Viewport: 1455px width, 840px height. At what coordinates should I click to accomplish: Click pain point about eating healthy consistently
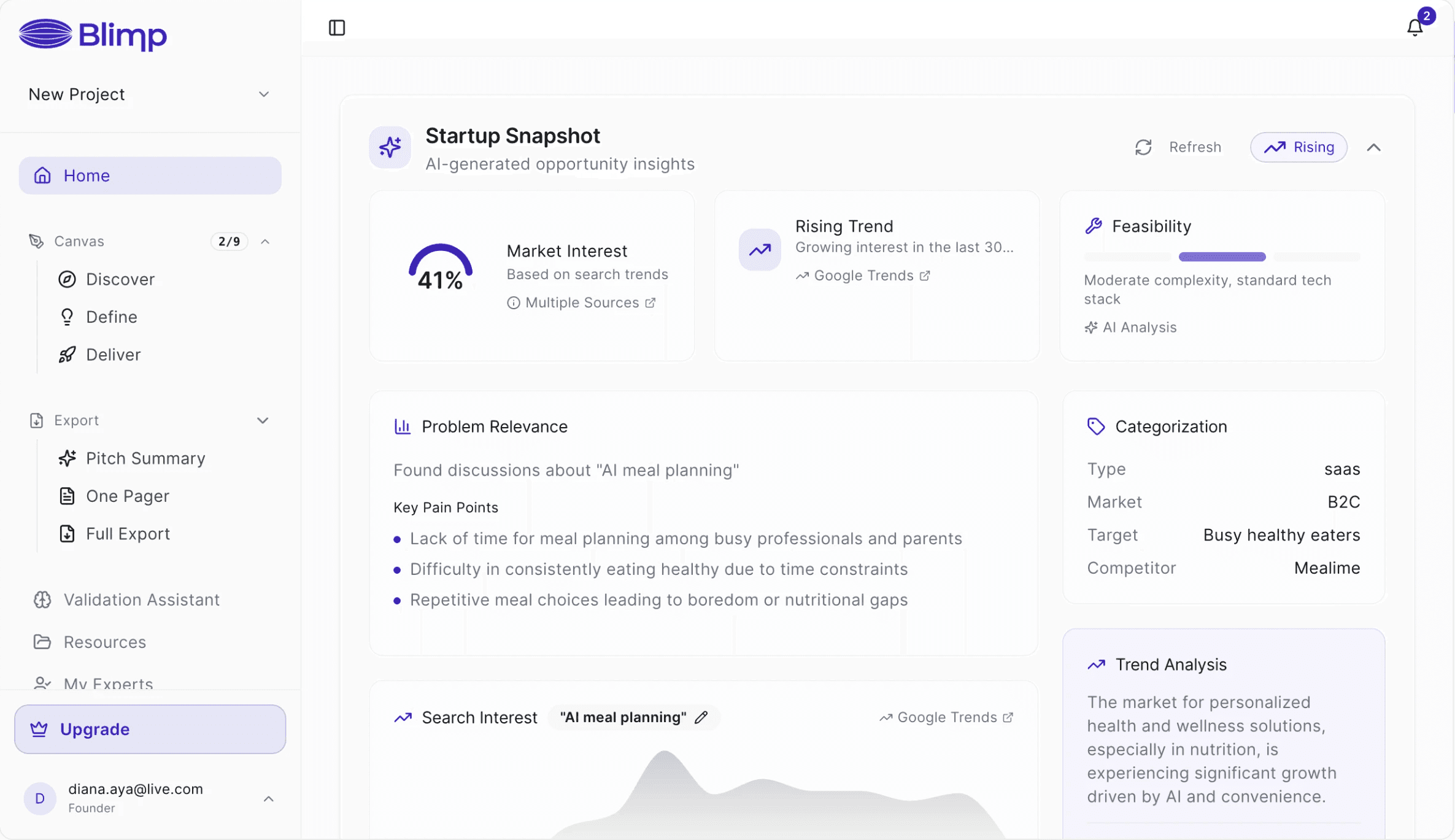(x=658, y=569)
